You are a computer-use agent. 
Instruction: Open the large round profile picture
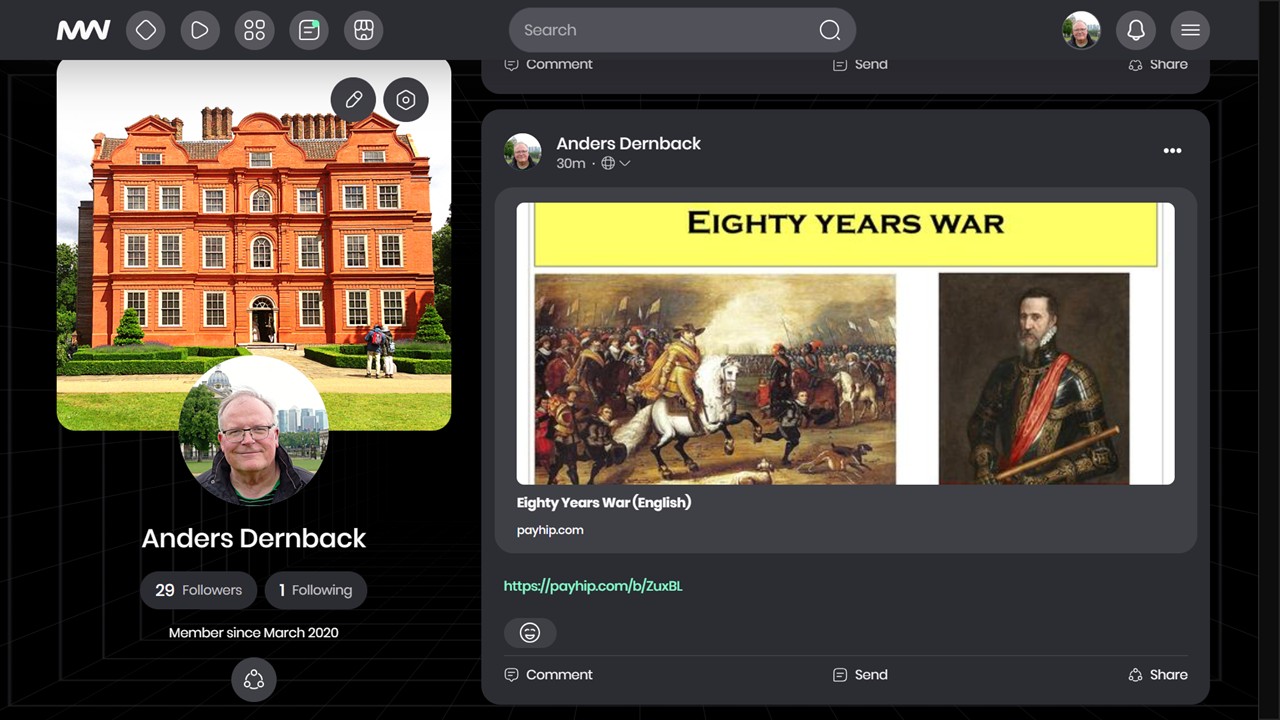pyautogui.click(x=254, y=431)
